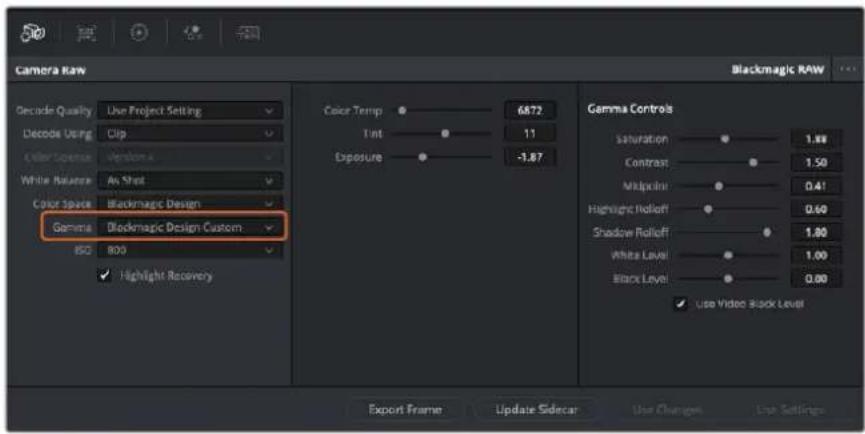Click the Use Settings button
Viewport: 865px width, 434px height.
790,410
